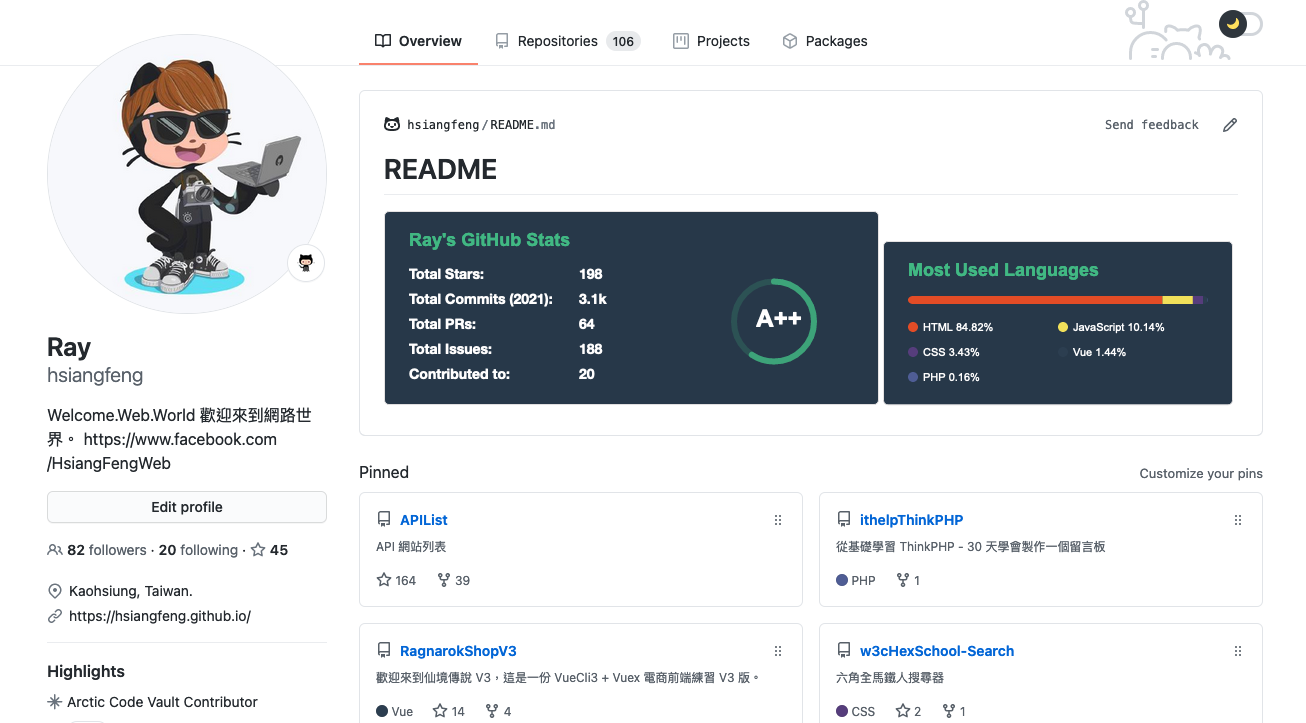Click grip handle on w3cHexSchool-Search card

[1238, 651]
